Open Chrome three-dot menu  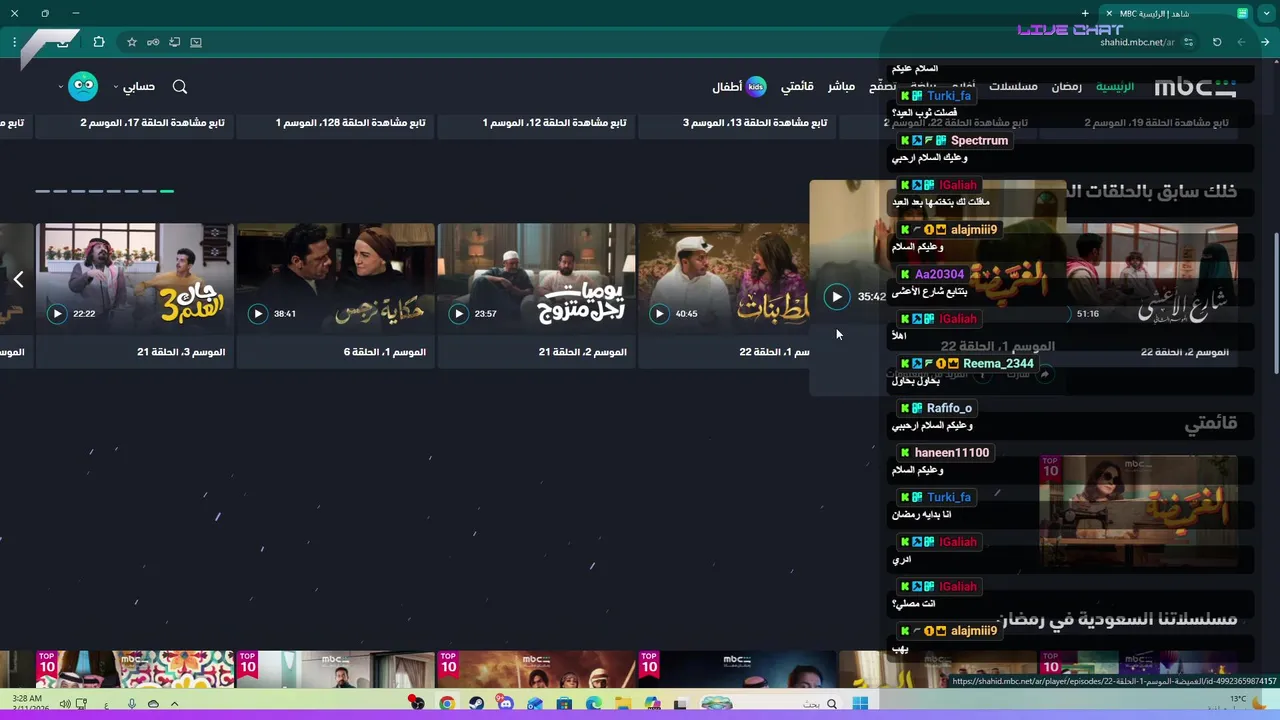pyautogui.click(x=15, y=42)
